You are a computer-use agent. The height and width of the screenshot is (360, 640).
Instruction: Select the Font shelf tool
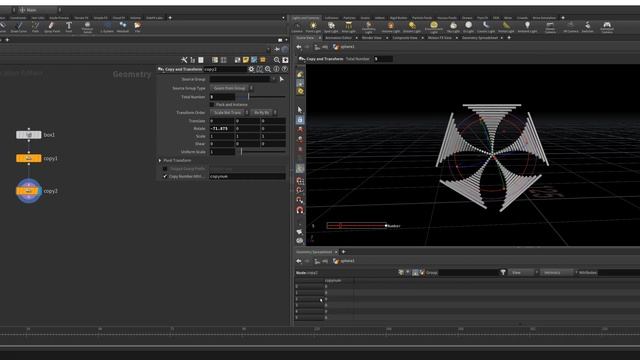tap(69, 27)
